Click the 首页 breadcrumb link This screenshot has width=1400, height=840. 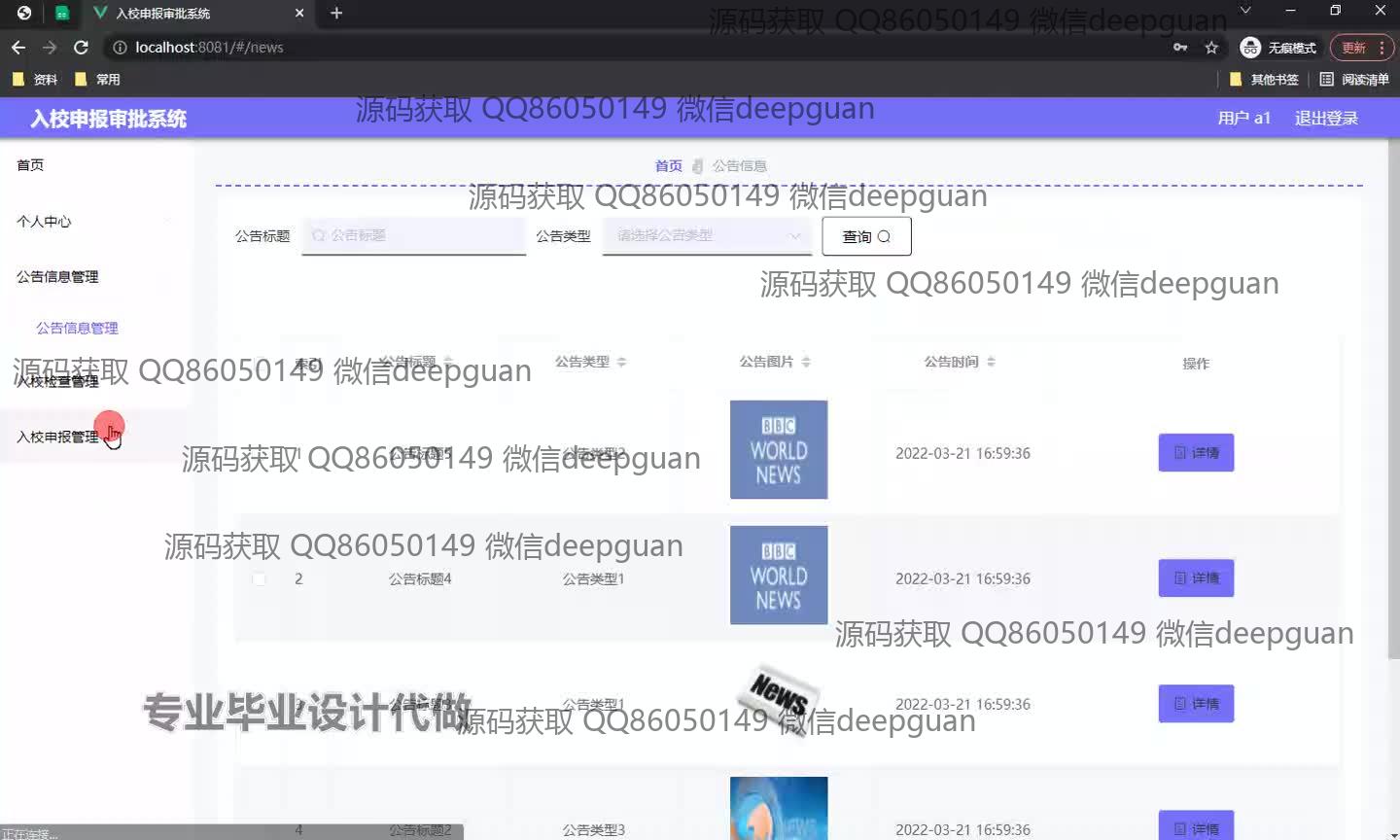[668, 166]
